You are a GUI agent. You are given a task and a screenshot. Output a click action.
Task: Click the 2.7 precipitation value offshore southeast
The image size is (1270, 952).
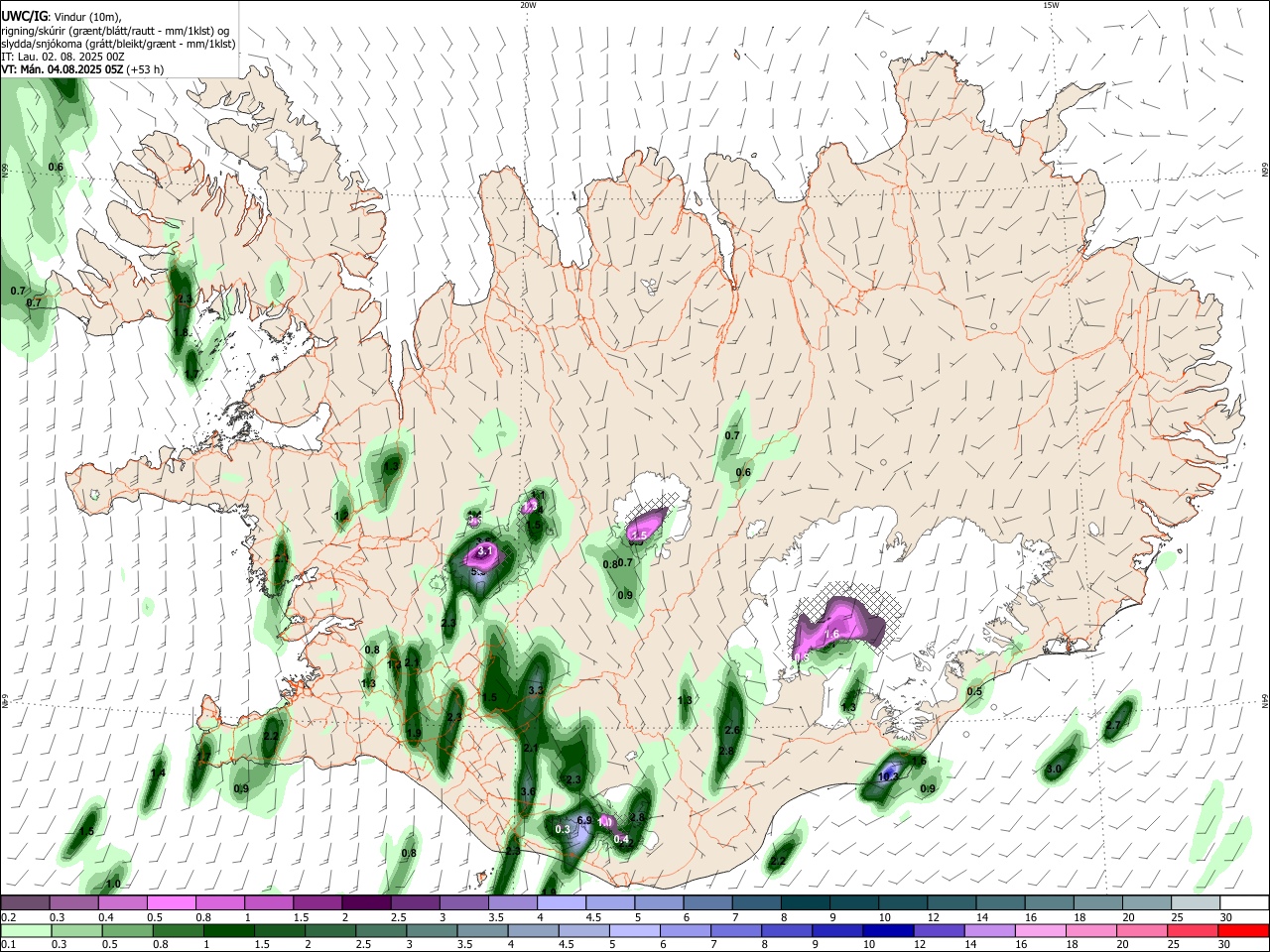(1112, 725)
